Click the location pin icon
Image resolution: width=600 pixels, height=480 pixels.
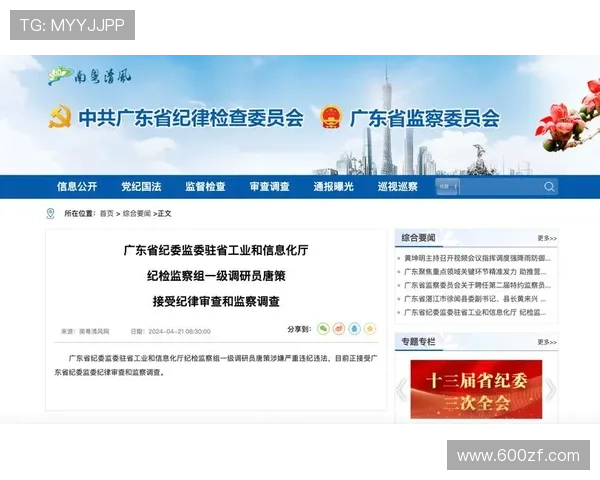(x=50, y=214)
